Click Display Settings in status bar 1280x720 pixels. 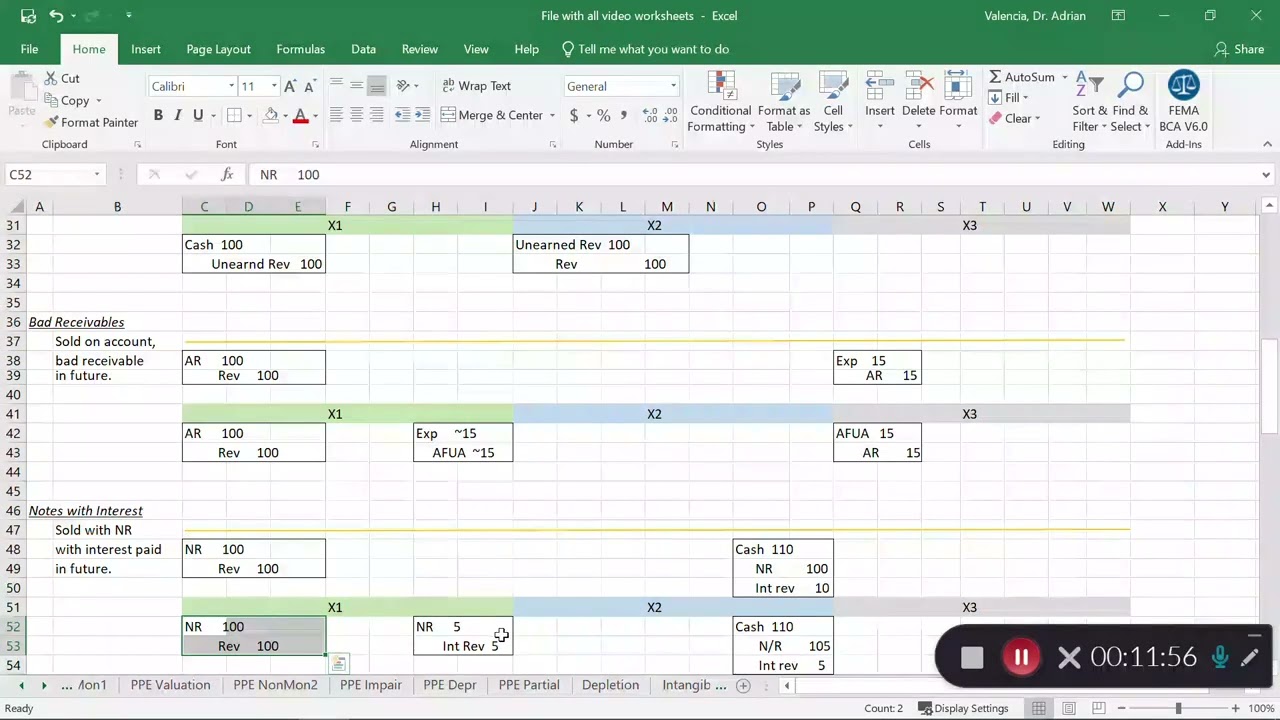pos(964,708)
